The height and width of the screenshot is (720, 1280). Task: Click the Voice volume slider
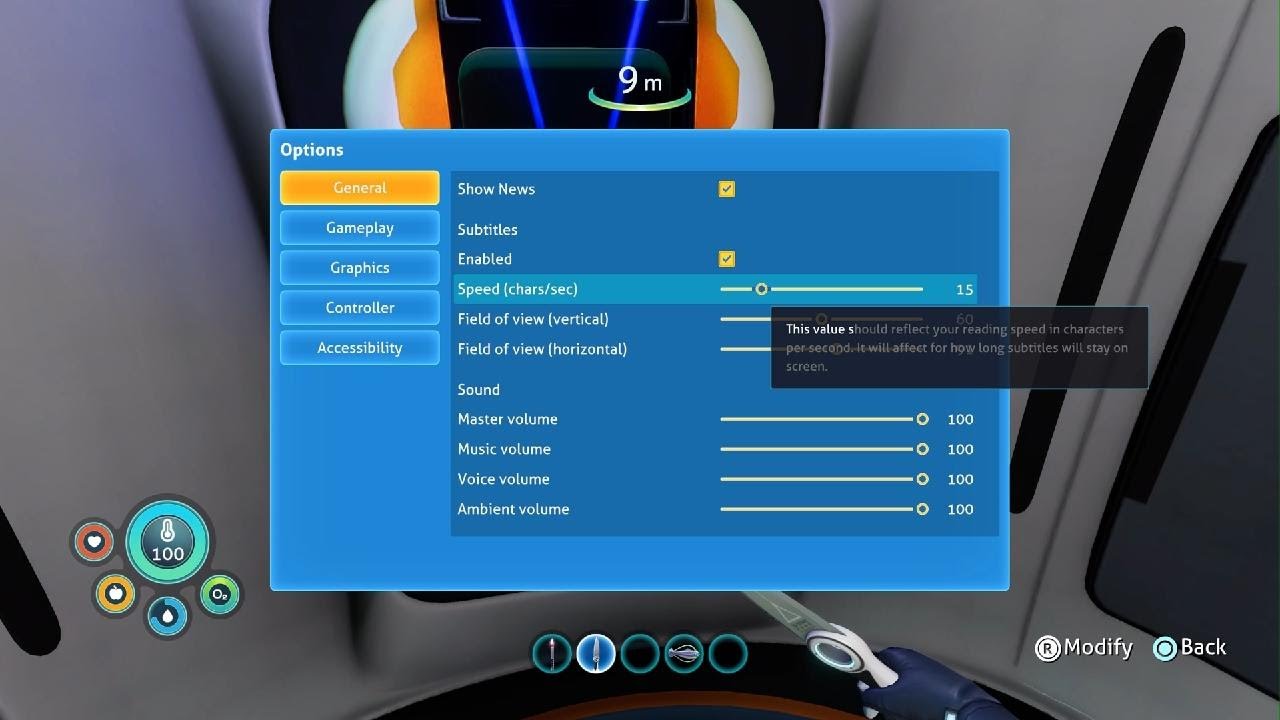[824, 479]
